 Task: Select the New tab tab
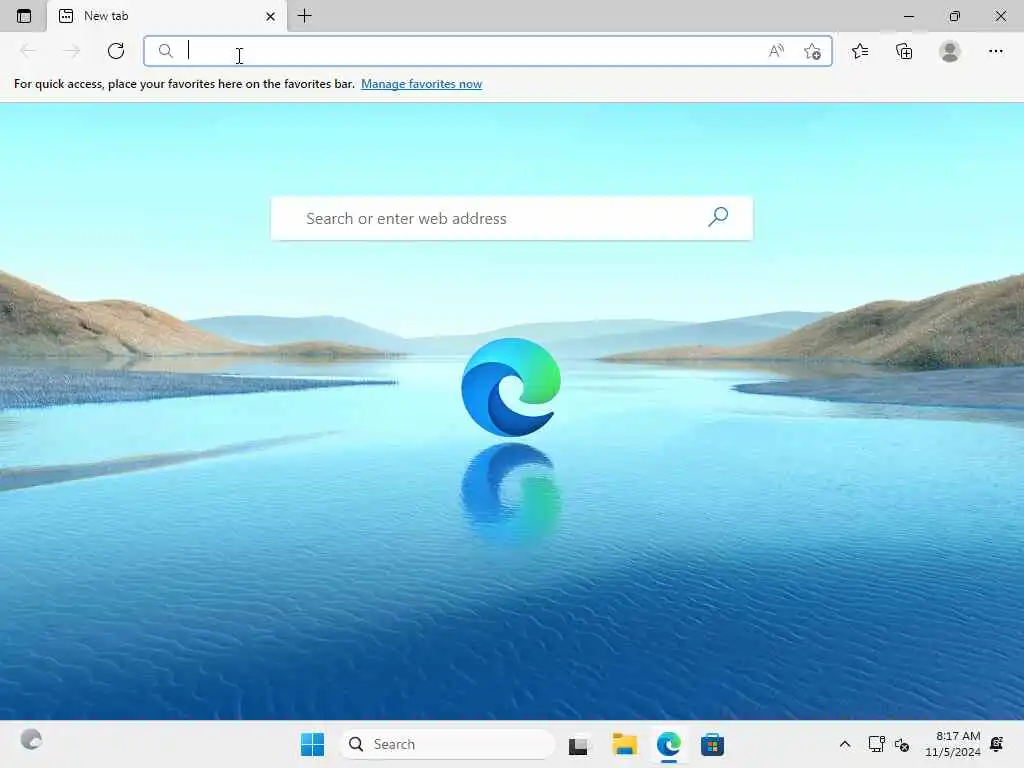166,16
